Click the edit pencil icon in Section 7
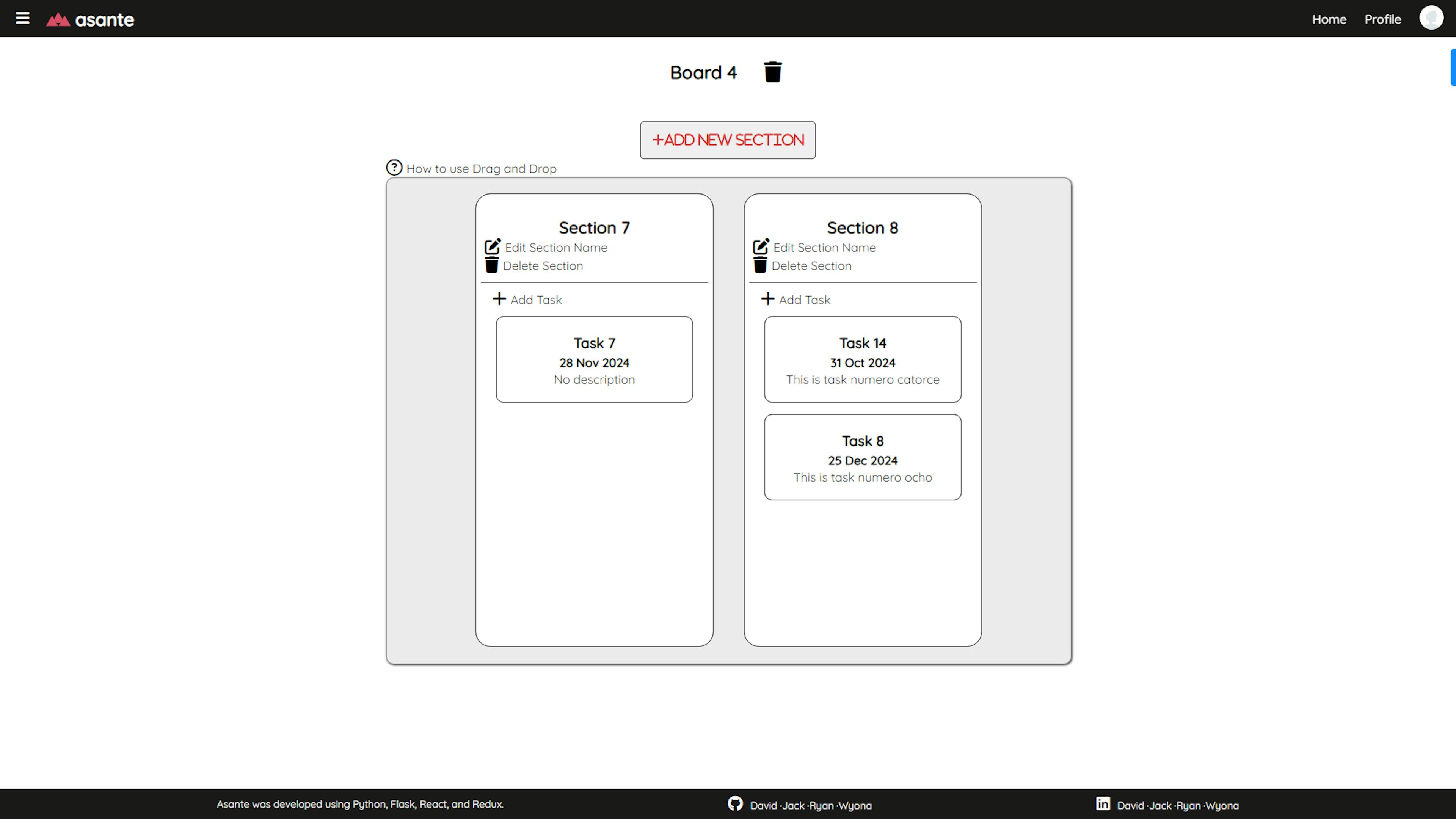This screenshot has width=1456, height=819. [492, 246]
